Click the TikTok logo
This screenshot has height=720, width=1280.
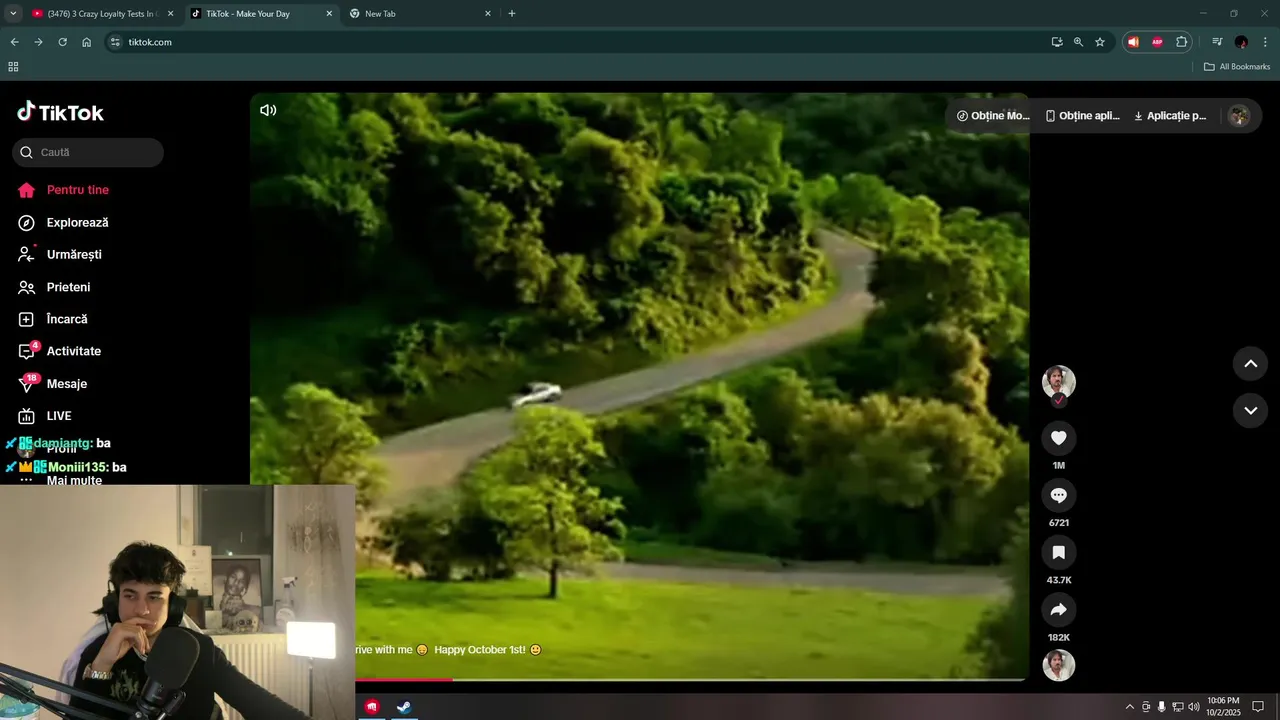coord(60,112)
